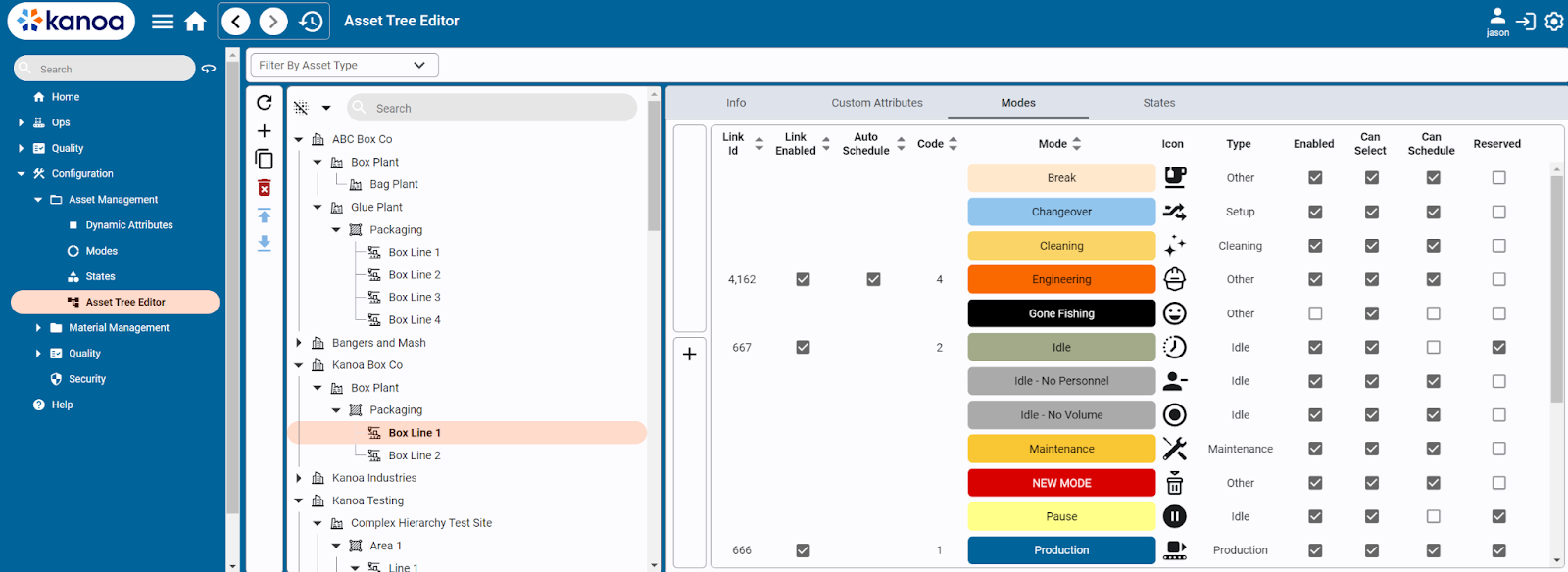The width and height of the screenshot is (1568, 572).
Task: Toggle Link Enabled for Idle row
Action: [x=803, y=347]
